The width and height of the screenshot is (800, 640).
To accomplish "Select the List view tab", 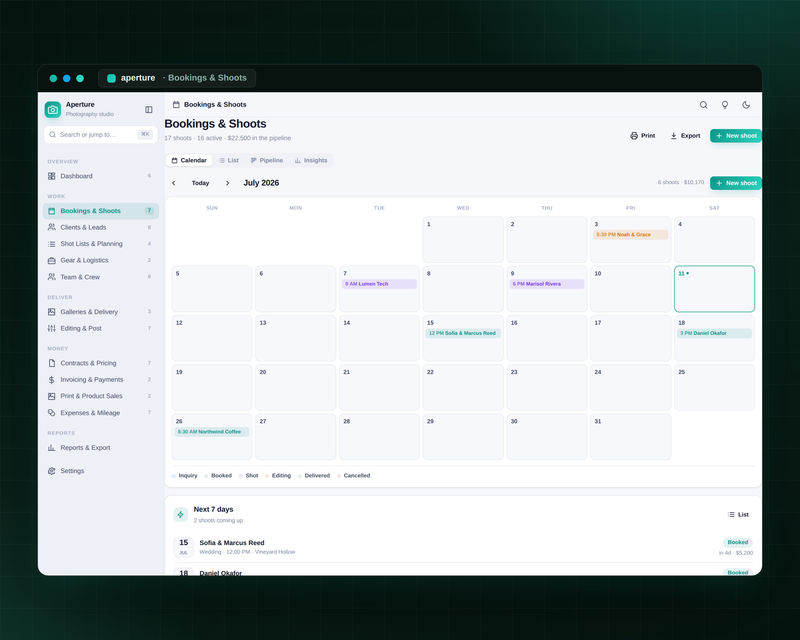I will (x=229, y=160).
